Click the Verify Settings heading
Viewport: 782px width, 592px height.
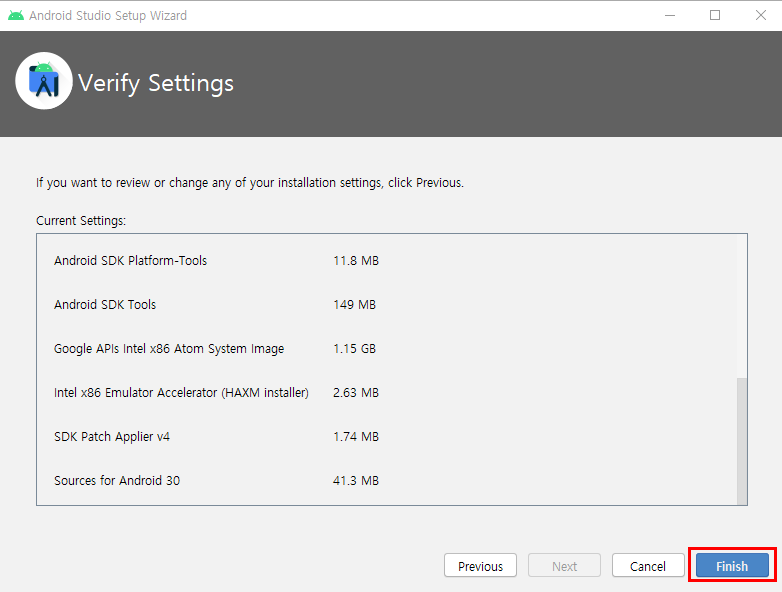156,83
